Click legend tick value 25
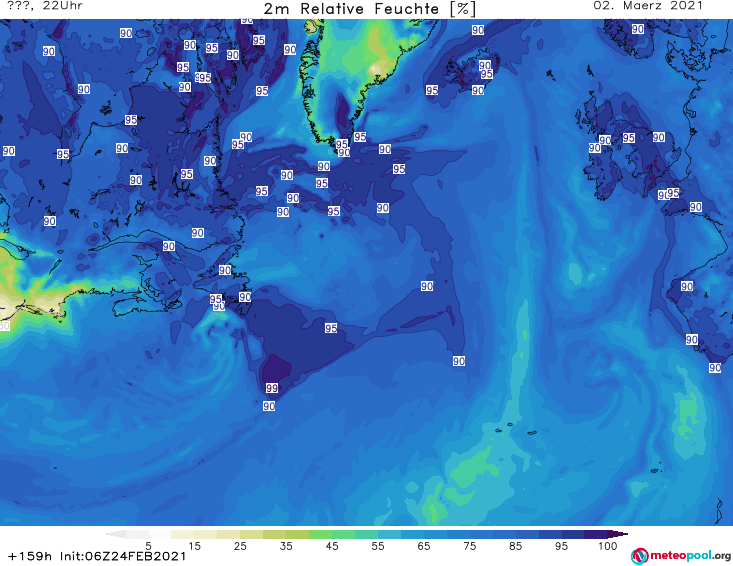The image size is (733, 566). (240, 546)
